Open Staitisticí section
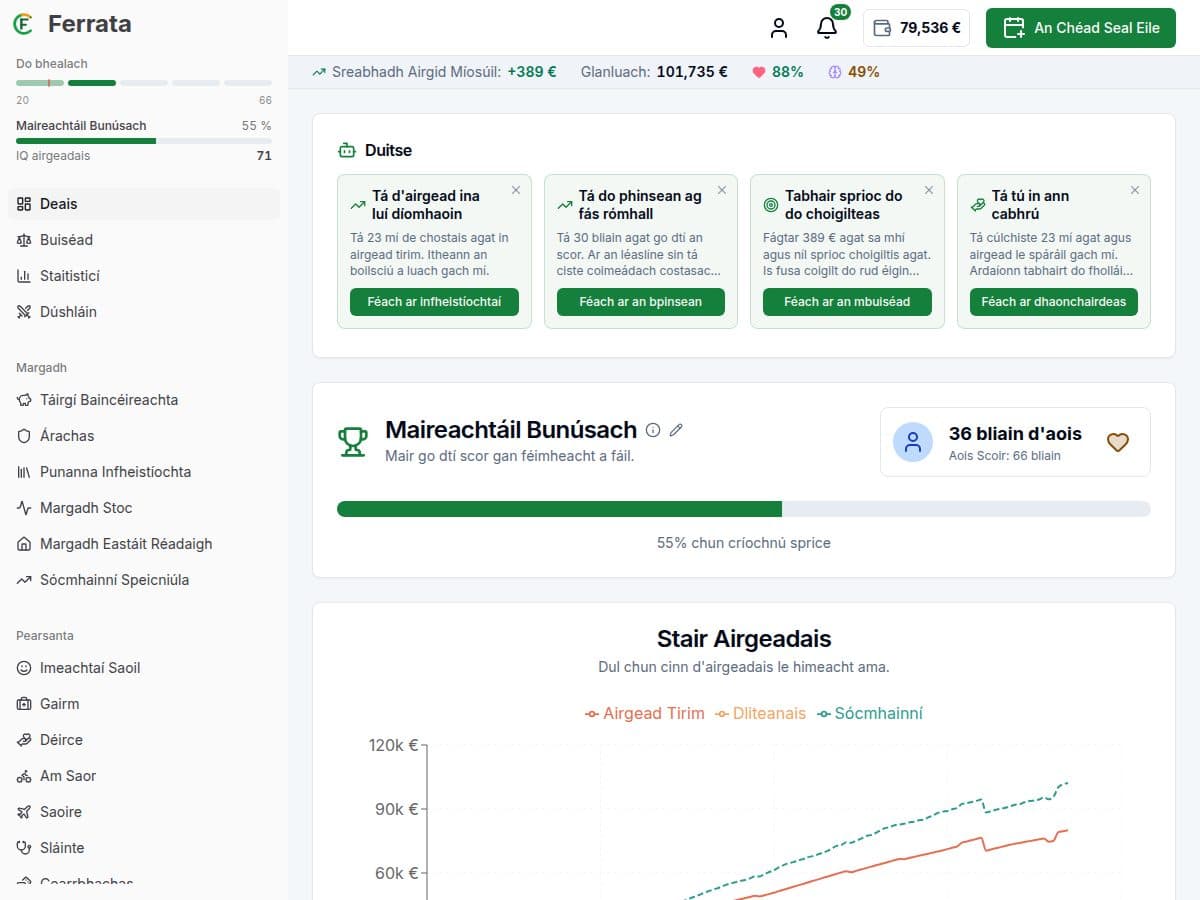This screenshot has height=900, width=1200. click(x=144, y=276)
